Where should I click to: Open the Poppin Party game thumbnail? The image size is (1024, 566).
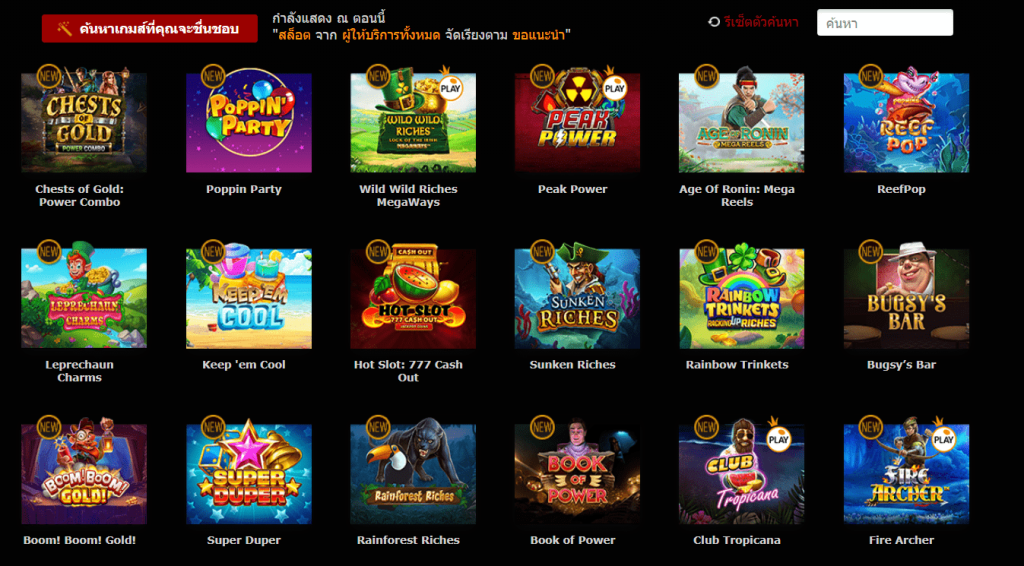coord(249,123)
